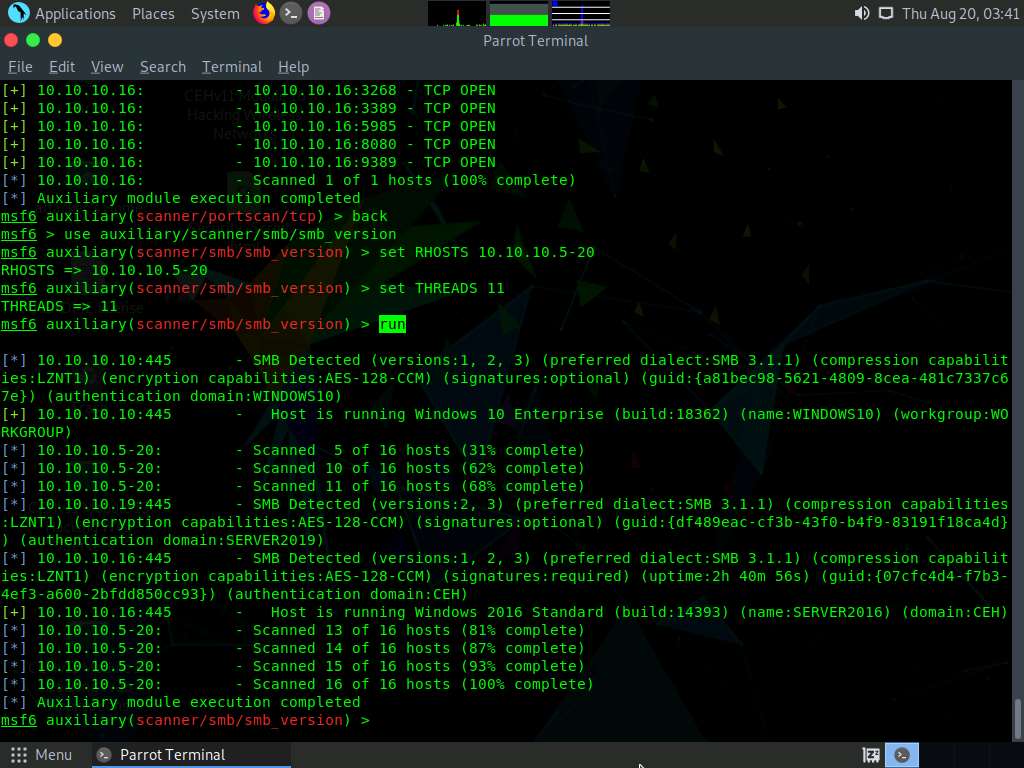Click the '10.10.10.16:8080 - TCP OPEN' line

pyautogui.click(x=248, y=144)
